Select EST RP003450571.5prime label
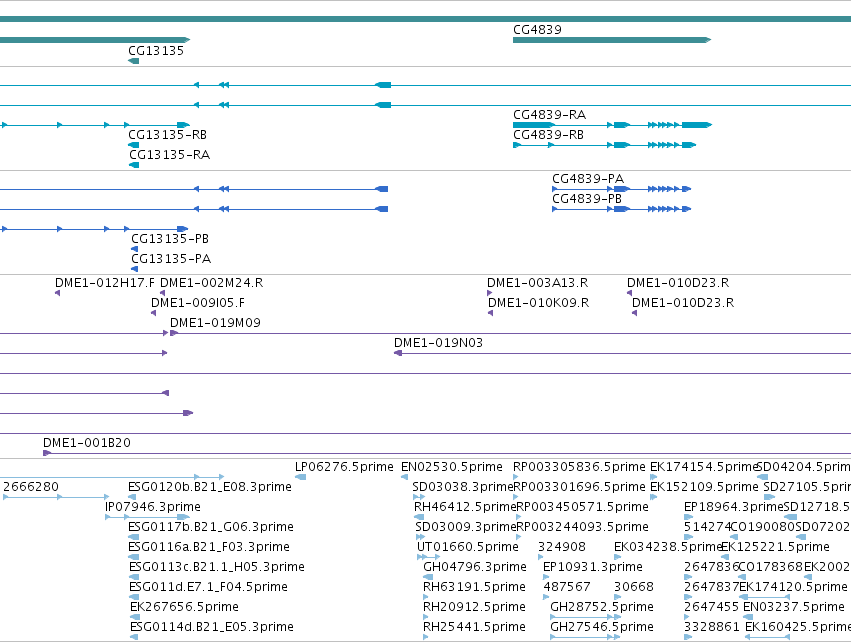 click(x=582, y=507)
